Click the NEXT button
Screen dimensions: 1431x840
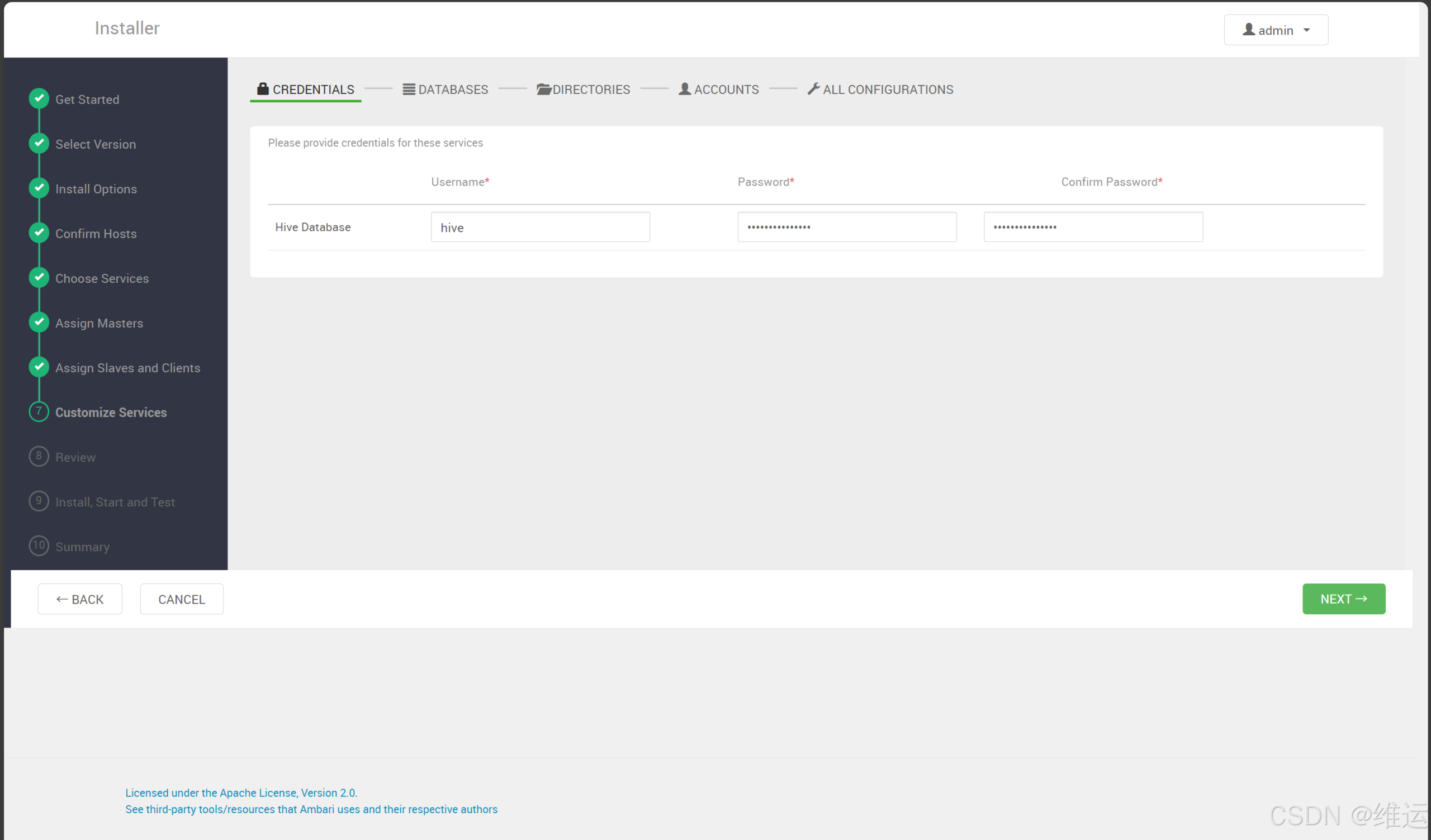[x=1343, y=599]
